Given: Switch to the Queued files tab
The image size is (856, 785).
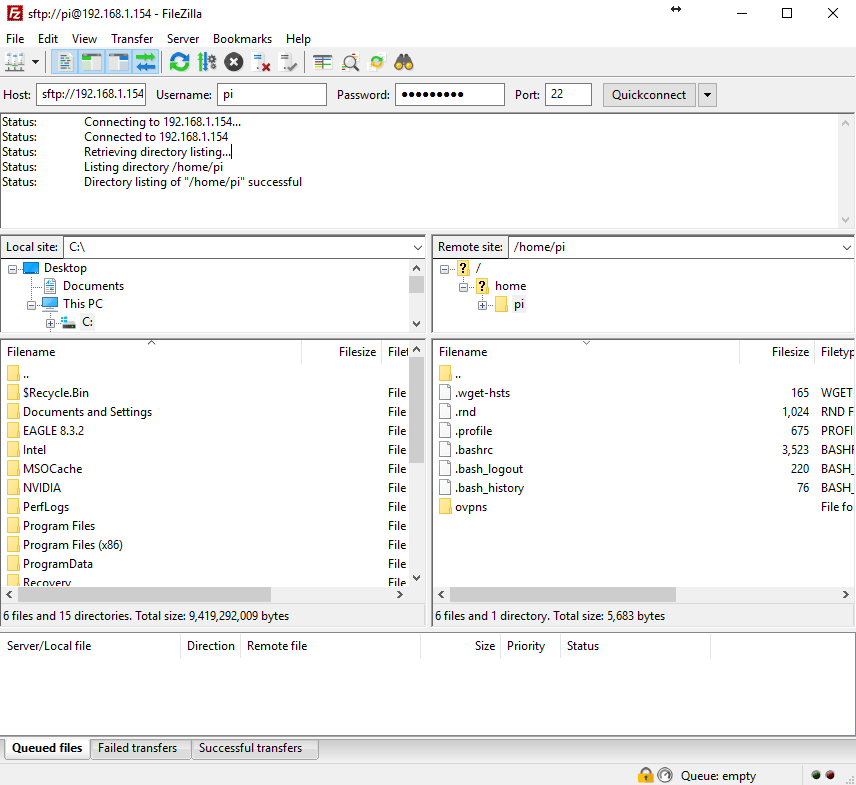Looking at the screenshot, I should click(x=47, y=748).
